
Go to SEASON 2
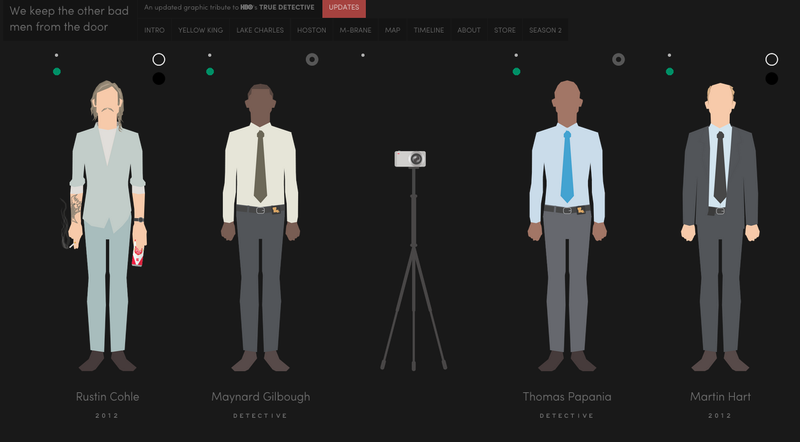pos(545,30)
